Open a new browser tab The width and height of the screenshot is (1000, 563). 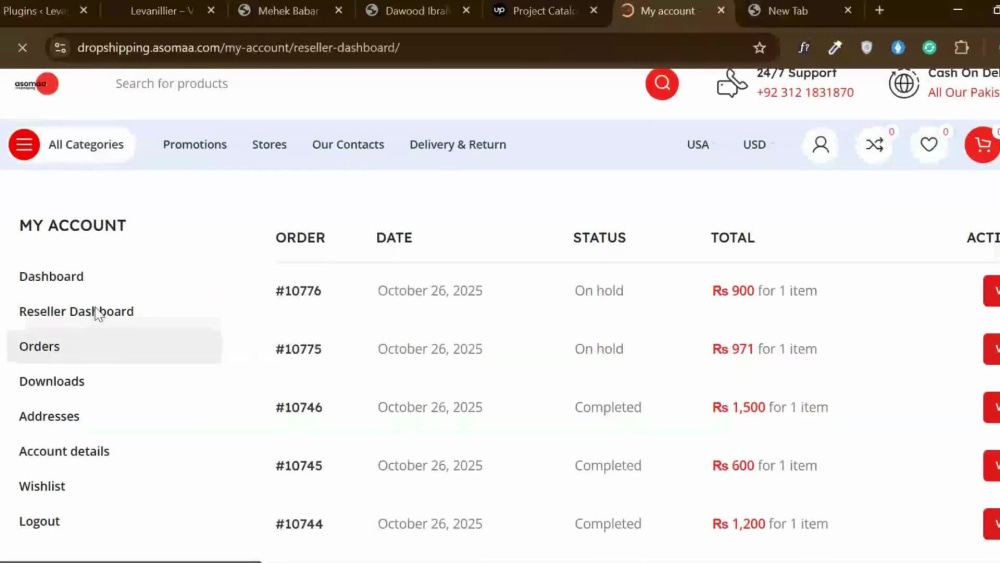[x=879, y=10]
